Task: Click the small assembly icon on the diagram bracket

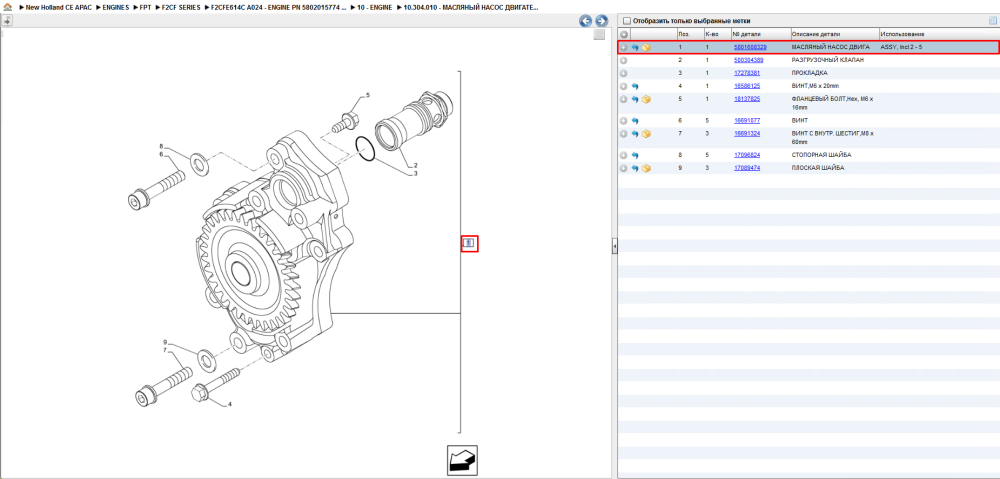Action: click(x=469, y=243)
